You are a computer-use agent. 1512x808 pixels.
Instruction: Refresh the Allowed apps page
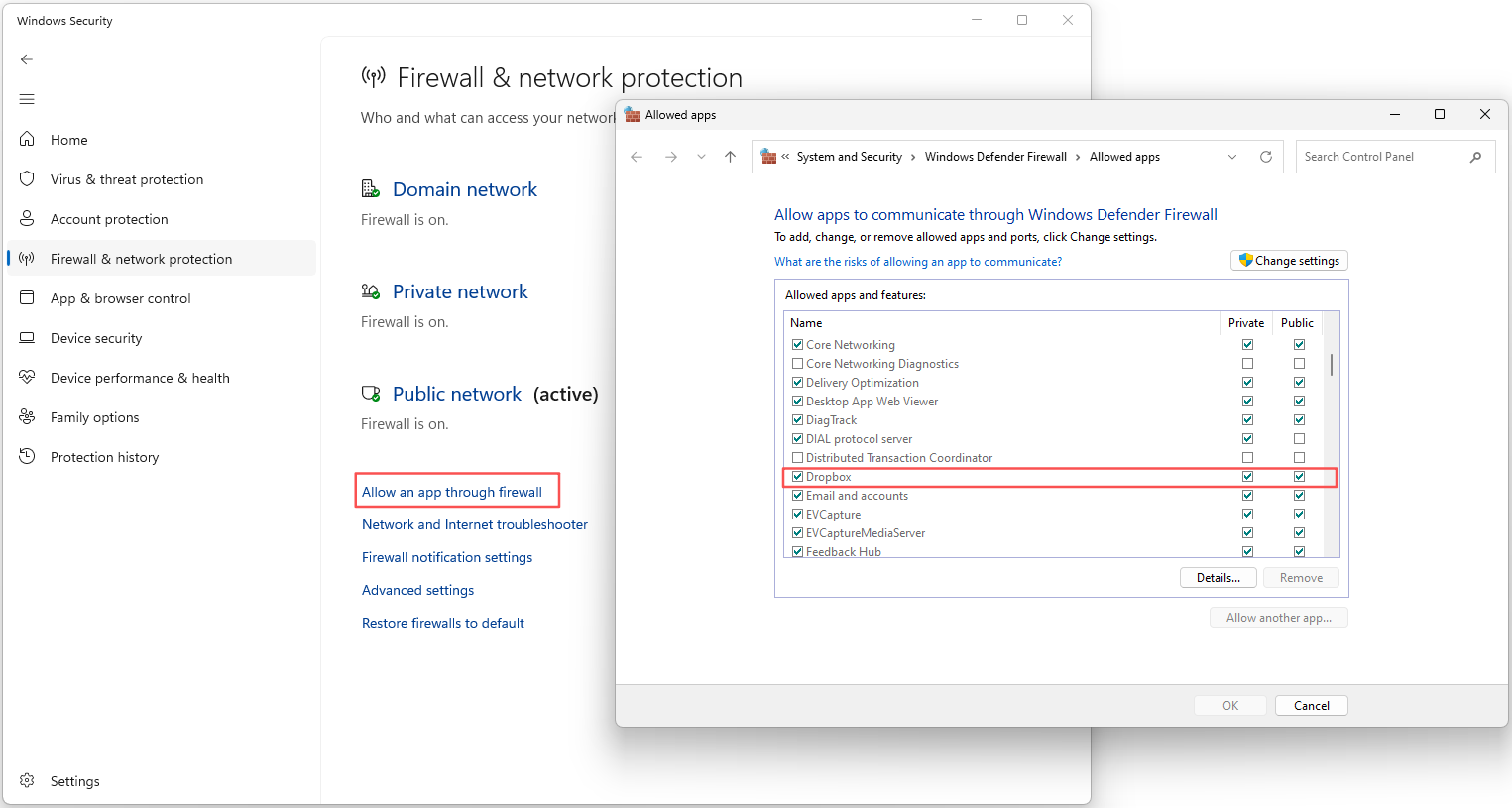point(1266,156)
